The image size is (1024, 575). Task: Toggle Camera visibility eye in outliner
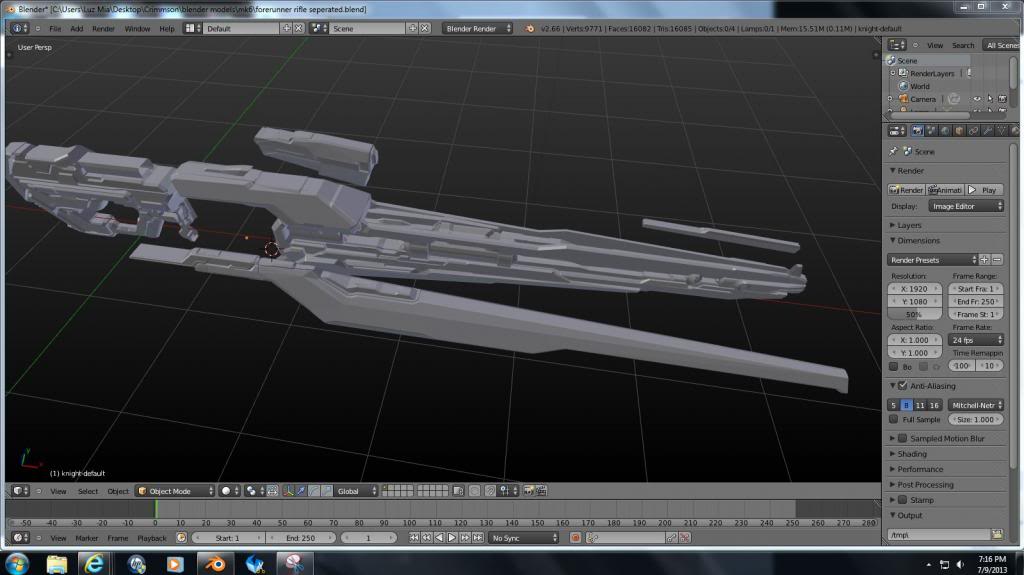pyautogui.click(x=977, y=99)
